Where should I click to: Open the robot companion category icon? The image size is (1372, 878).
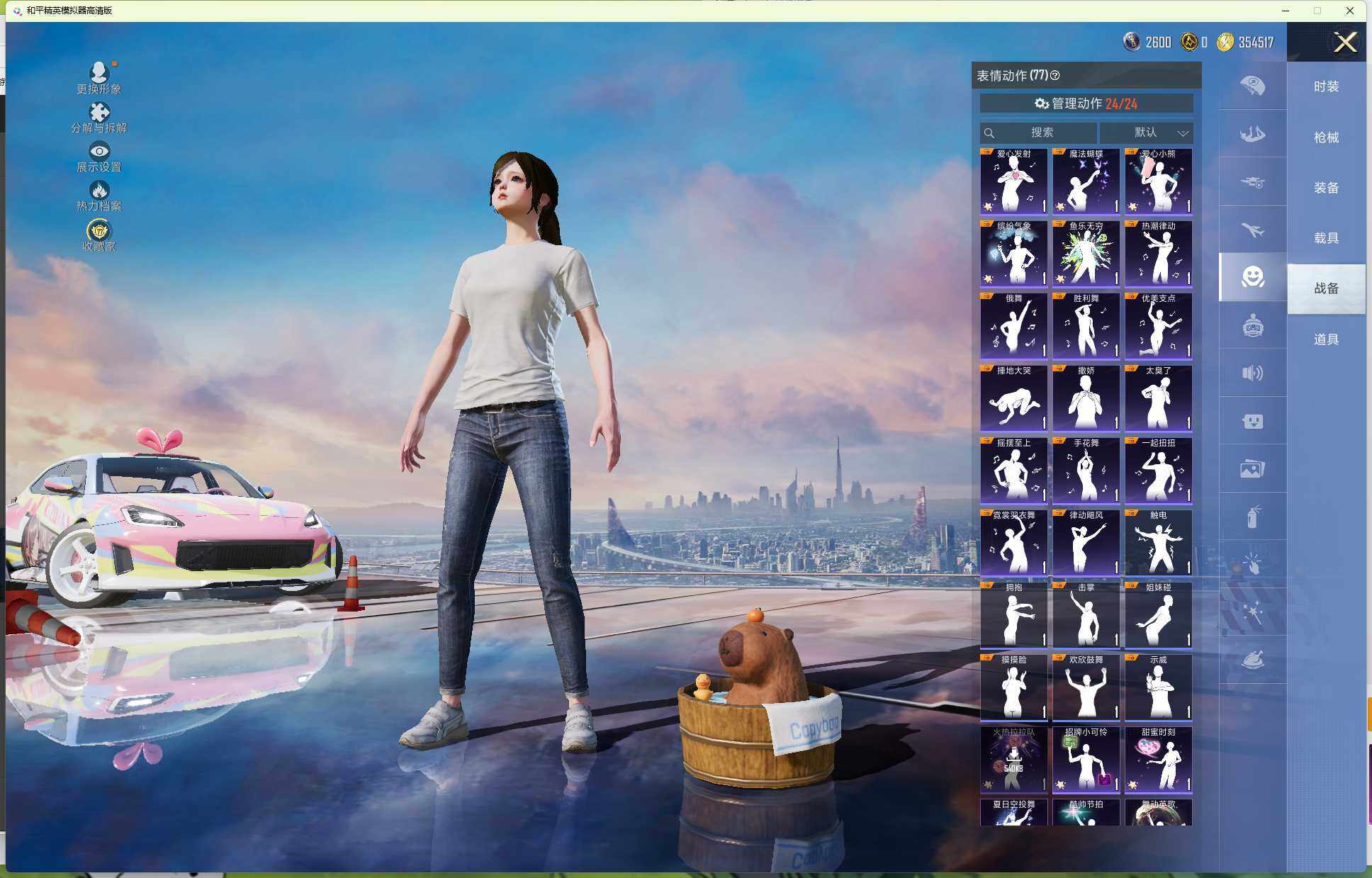[1252, 326]
